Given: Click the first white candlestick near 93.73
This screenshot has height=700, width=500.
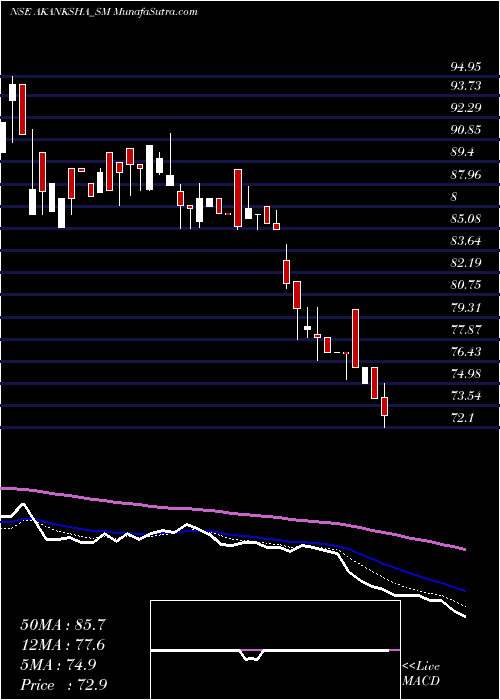Looking at the screenshot, I should click(x=12, y=92).
